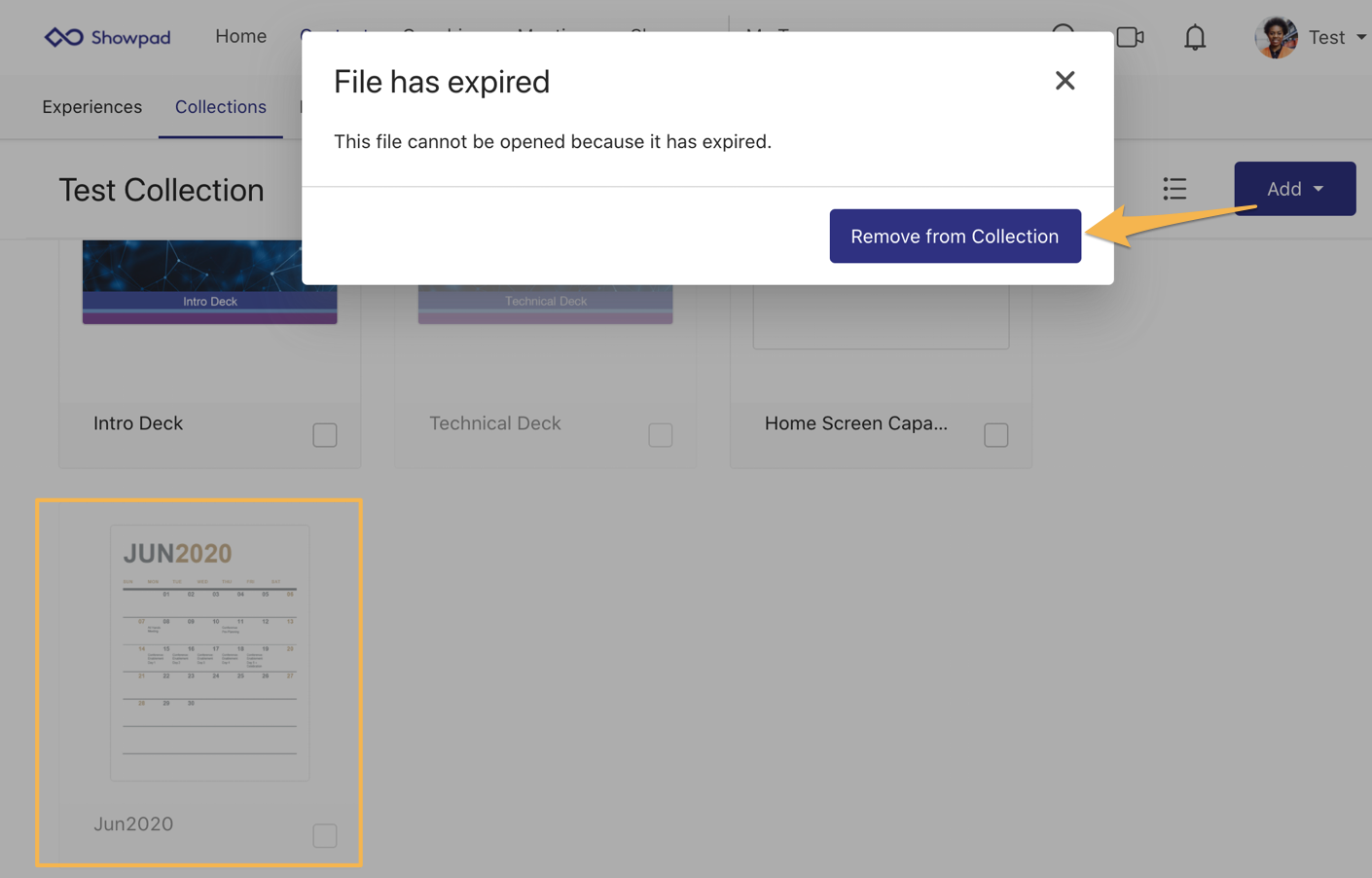Check the Intro Deck checkbox
Viewport: 1372px width, 878px height.
tap(325, 435)
